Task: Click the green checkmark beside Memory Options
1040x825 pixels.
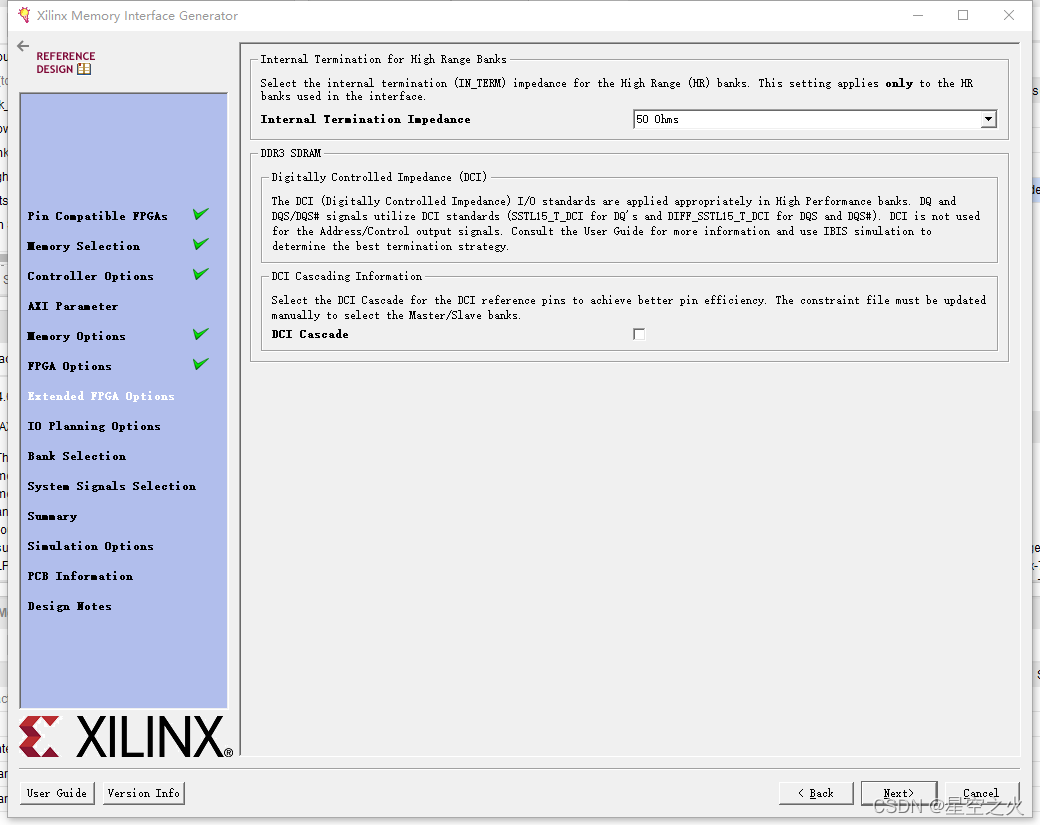Action: point(201,334)
